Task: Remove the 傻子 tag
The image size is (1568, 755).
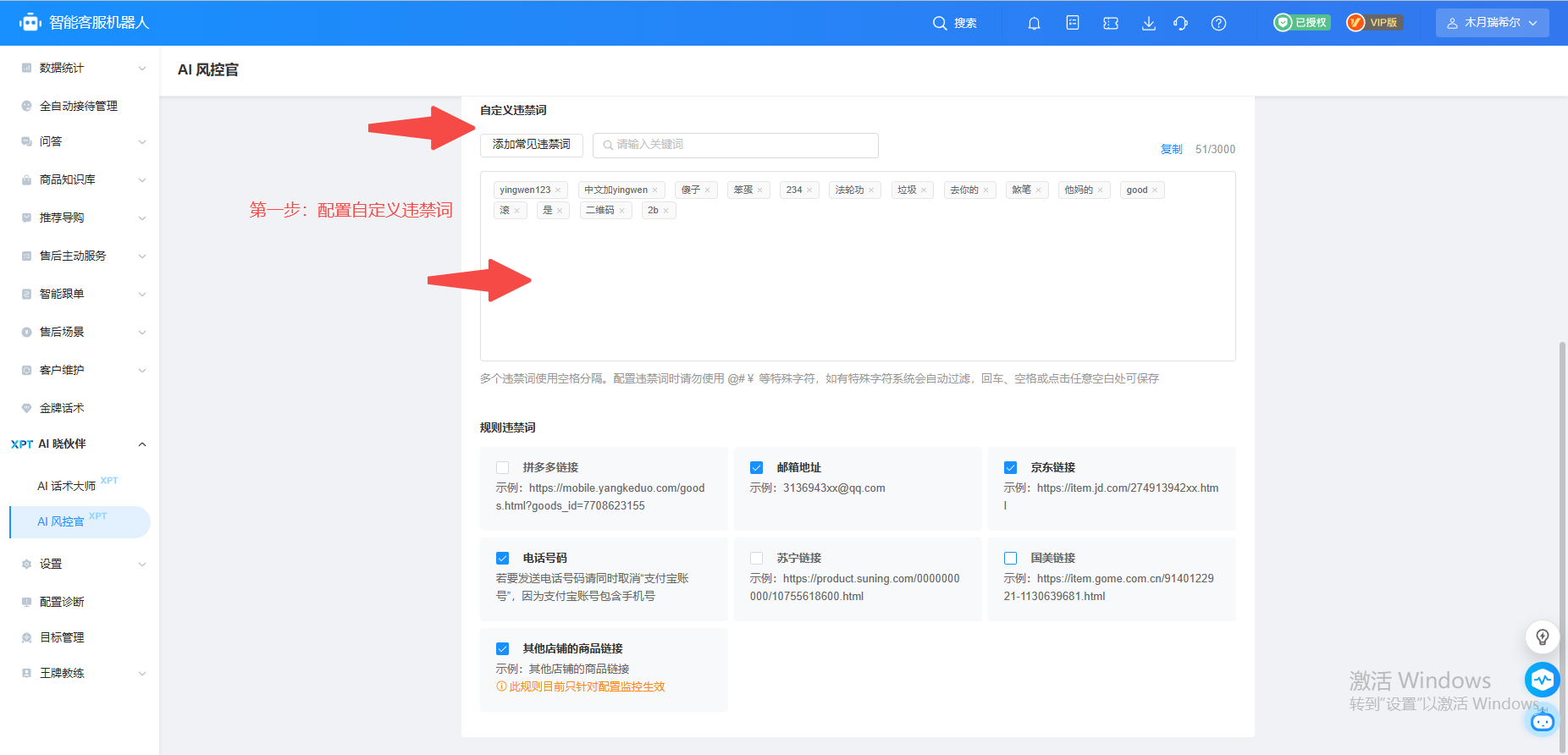Action: pos(708,190)
